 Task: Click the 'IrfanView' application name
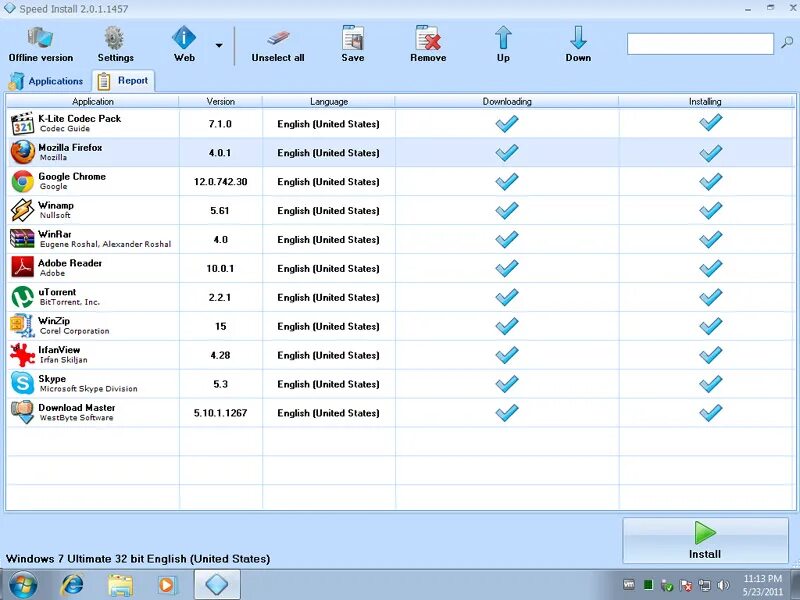click(59, 350)
